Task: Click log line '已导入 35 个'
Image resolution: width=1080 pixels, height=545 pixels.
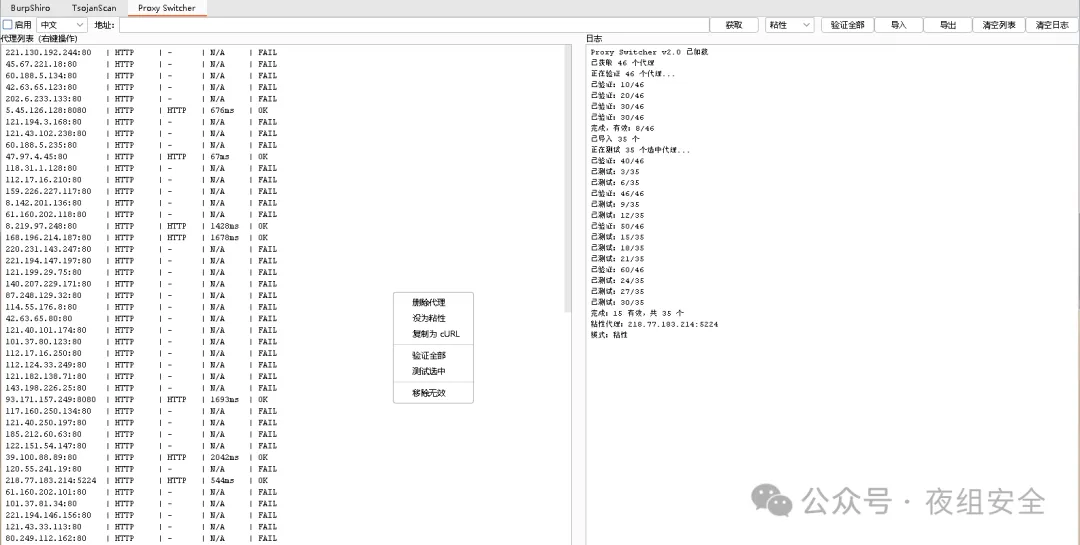Action: tap(614, 138)
